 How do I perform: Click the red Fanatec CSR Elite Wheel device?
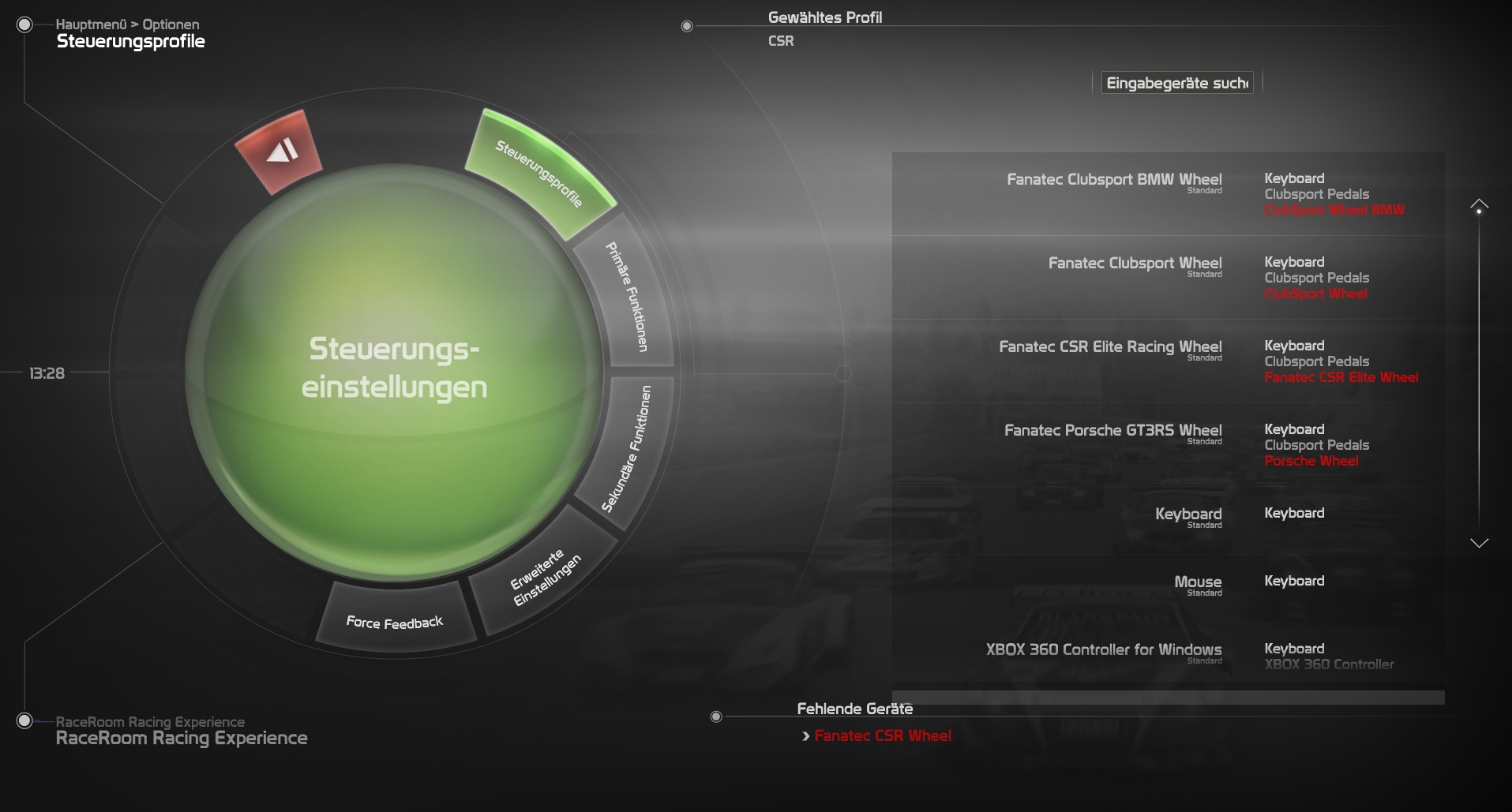click(1341, 377)
